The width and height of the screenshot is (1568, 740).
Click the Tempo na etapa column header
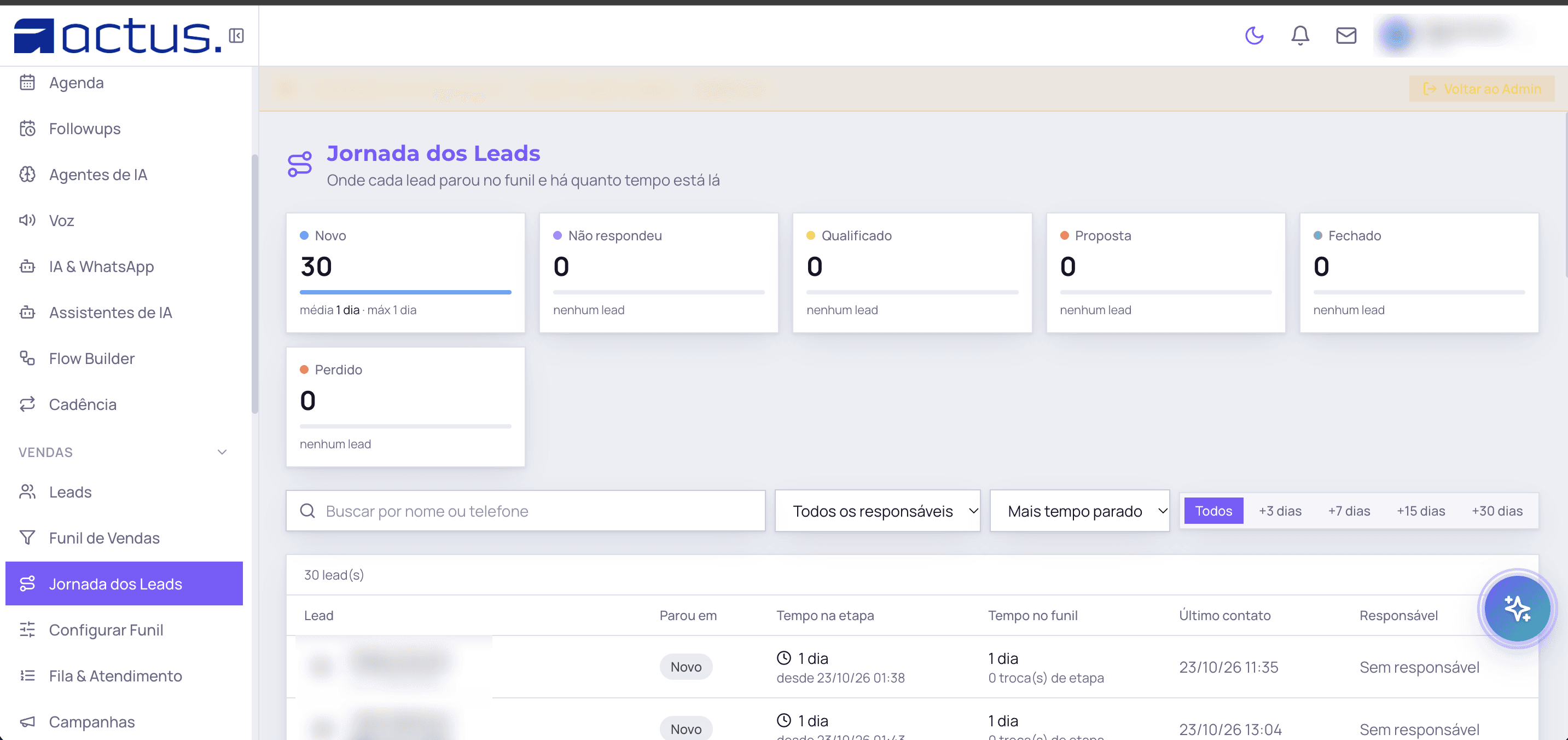tap(825, 615)
